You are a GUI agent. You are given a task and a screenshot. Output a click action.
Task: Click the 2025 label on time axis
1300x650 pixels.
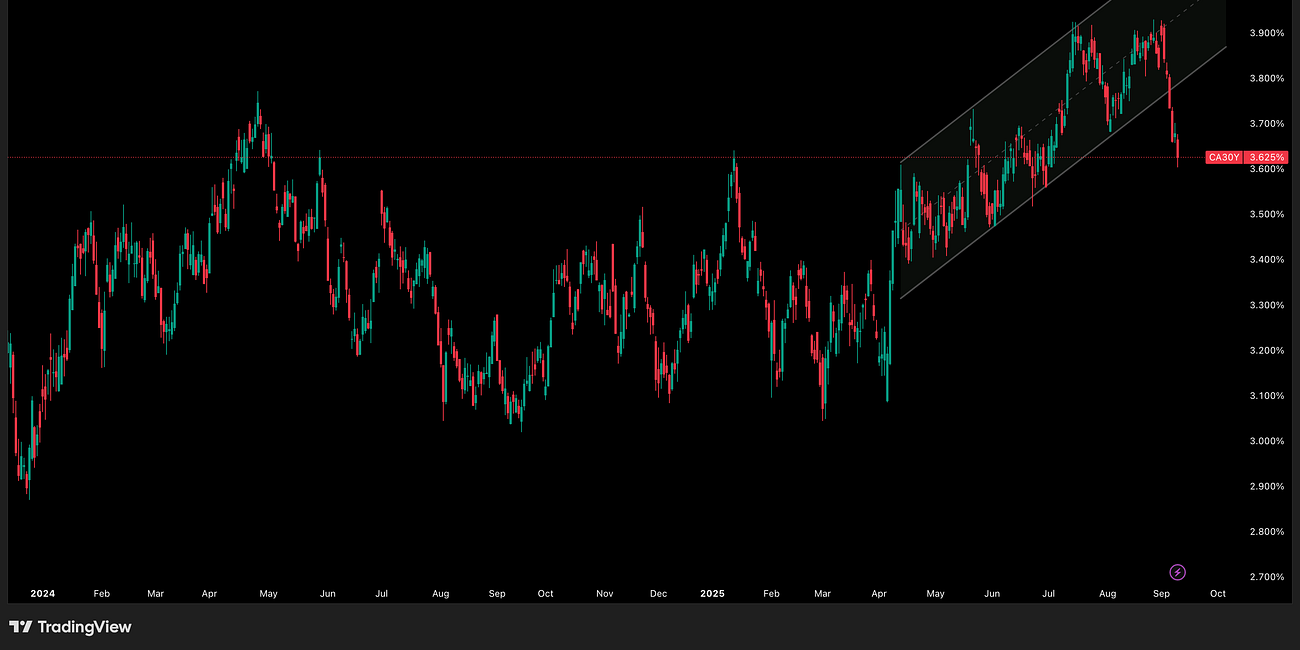coord(713,593)
